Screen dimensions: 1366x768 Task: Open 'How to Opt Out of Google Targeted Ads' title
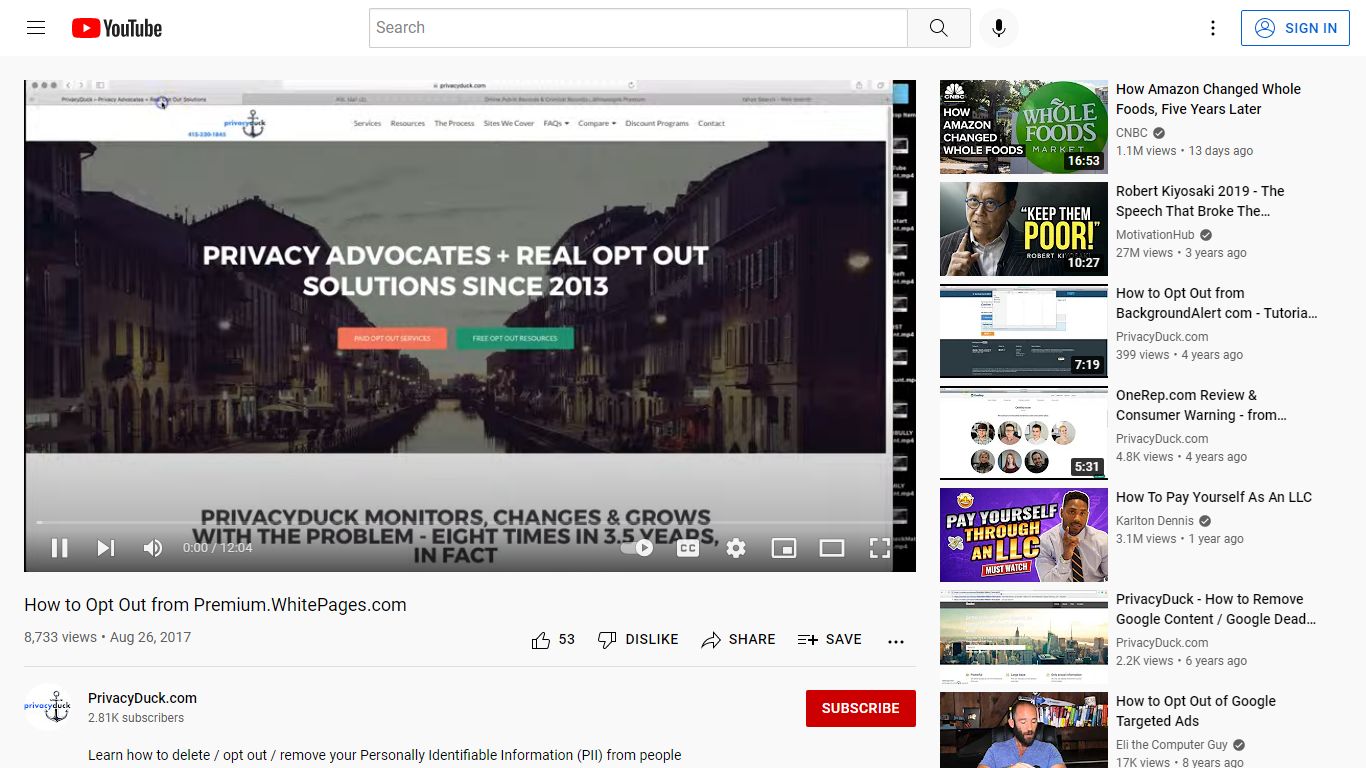click(1196, 711)
